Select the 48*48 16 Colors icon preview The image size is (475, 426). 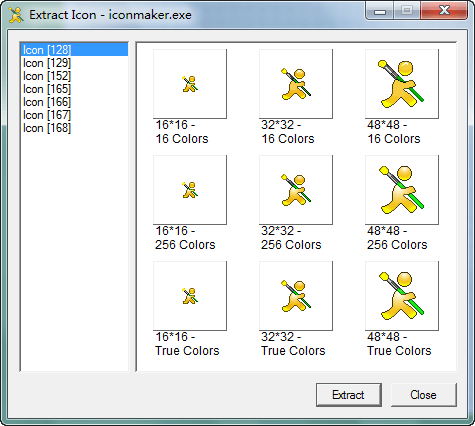(x=402, y=84)
